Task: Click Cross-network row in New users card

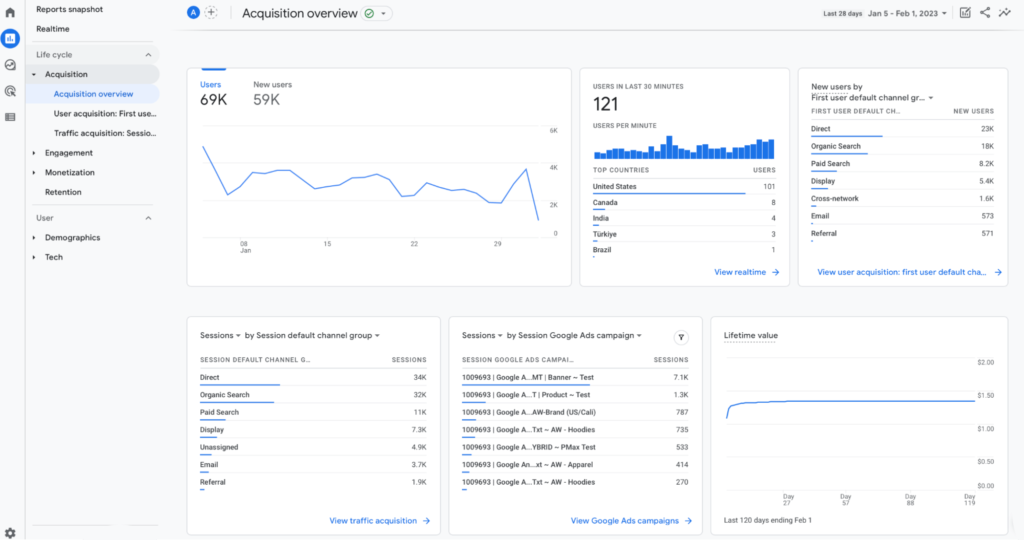Action: 902,199
